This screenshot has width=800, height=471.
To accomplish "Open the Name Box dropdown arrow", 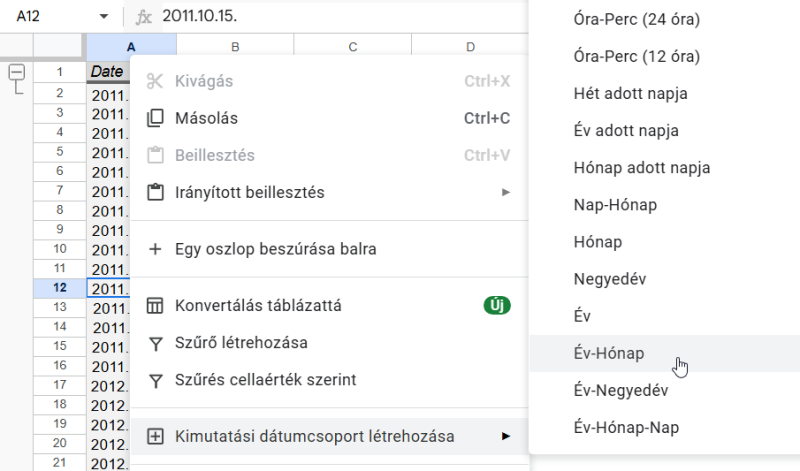I will coord(104,17).
